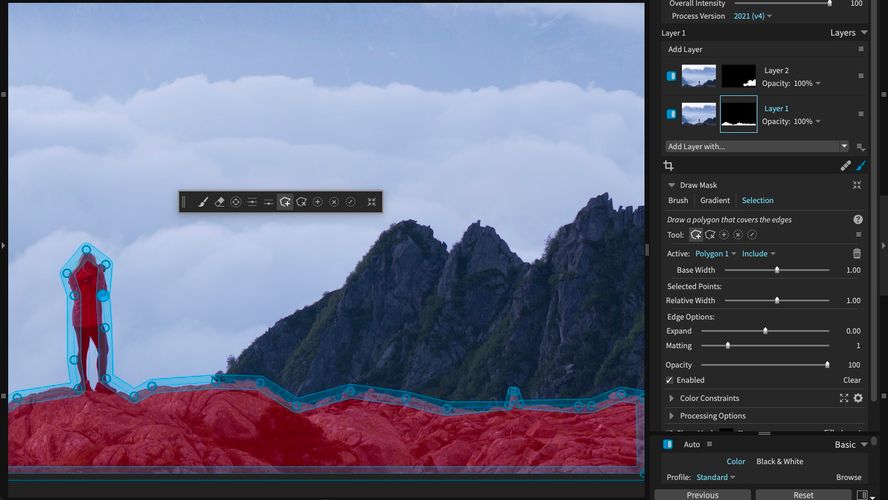Screen dimensions: 888x500
Task: Pick add-polygon icon in panel Tool row
Action: tap(695, 234)
